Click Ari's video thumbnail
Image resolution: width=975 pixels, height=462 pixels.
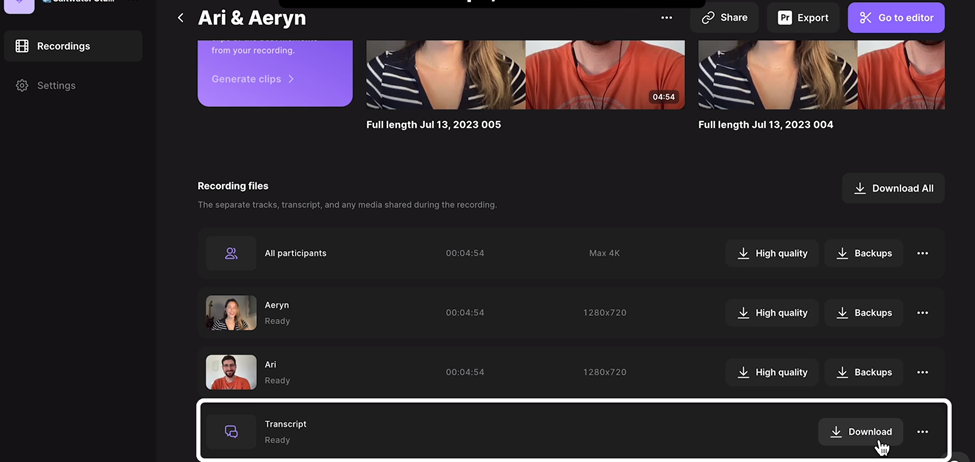231,372
